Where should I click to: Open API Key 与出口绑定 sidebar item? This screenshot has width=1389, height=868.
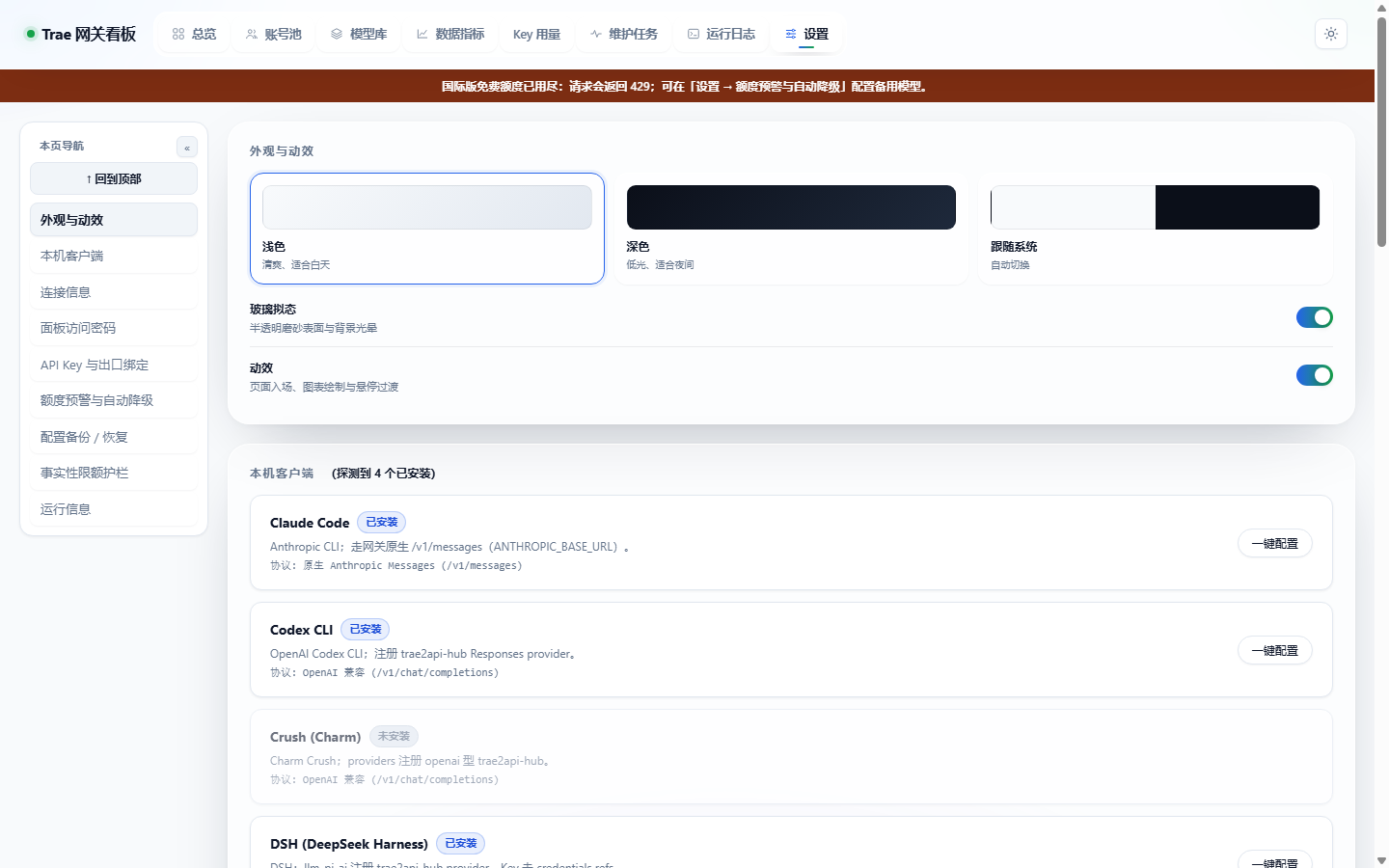tap(114, 365)
